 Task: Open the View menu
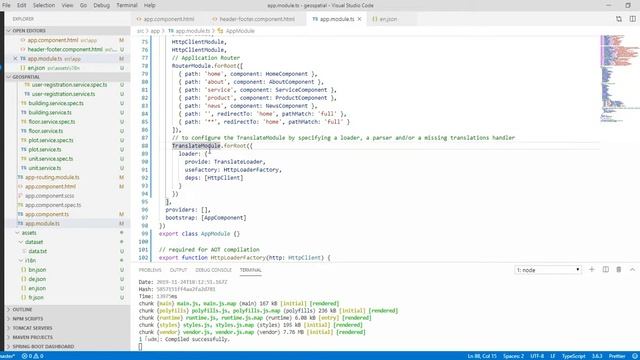67,5
